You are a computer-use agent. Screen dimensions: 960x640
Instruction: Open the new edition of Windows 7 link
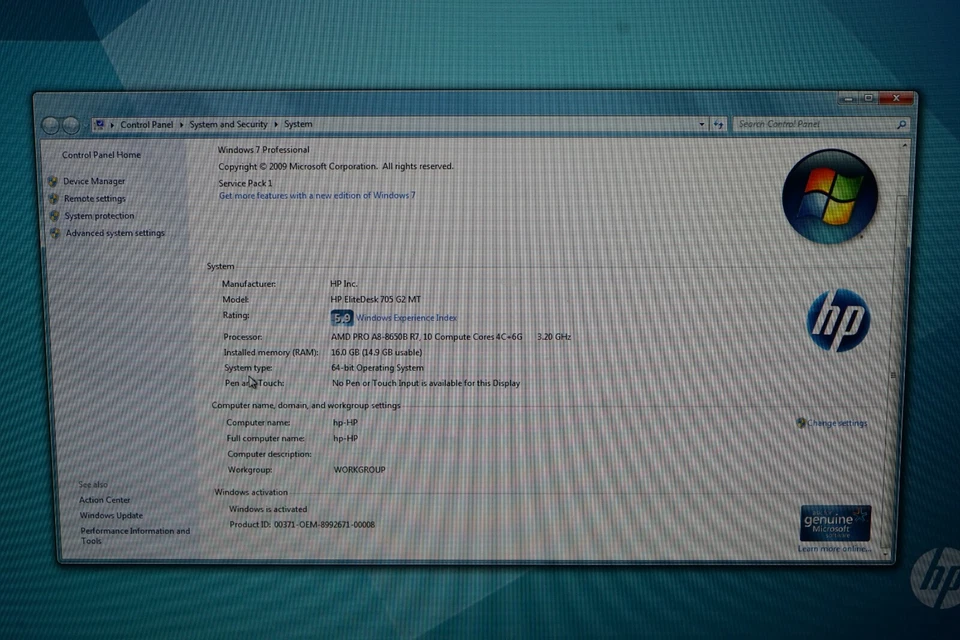coord(317,195)
